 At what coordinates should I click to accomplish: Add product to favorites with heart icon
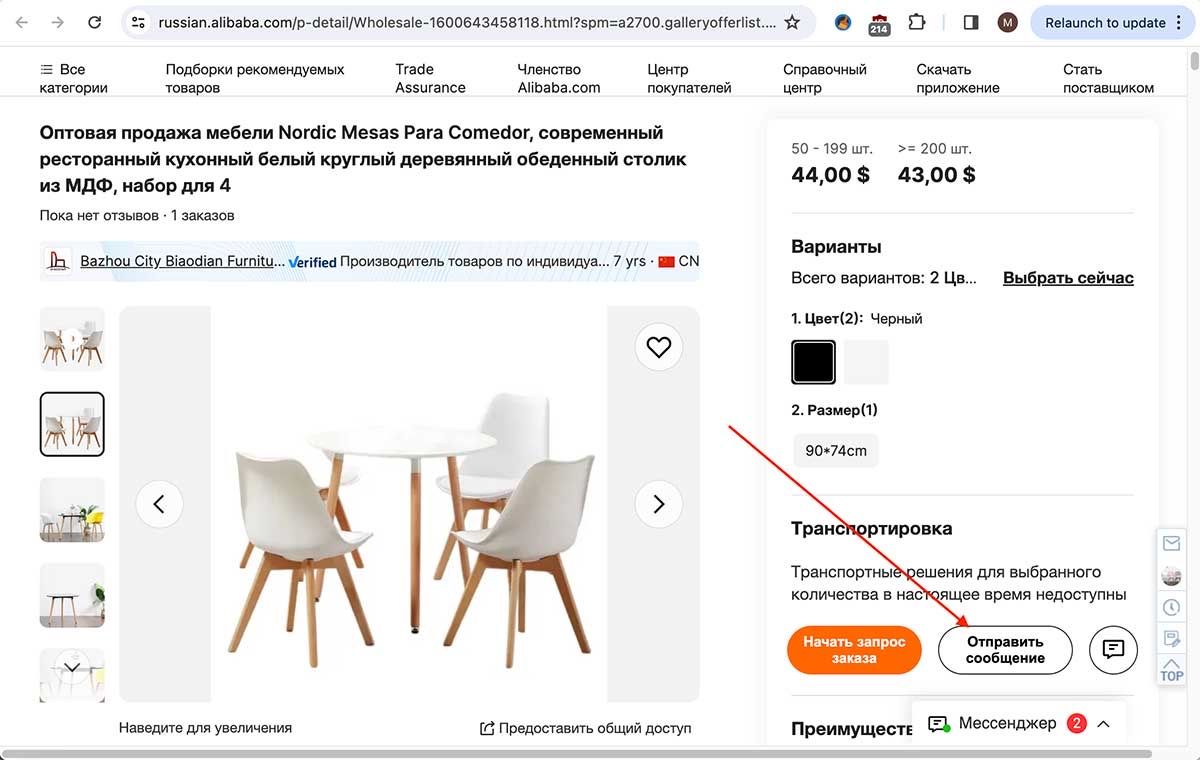tap(658, 347)
